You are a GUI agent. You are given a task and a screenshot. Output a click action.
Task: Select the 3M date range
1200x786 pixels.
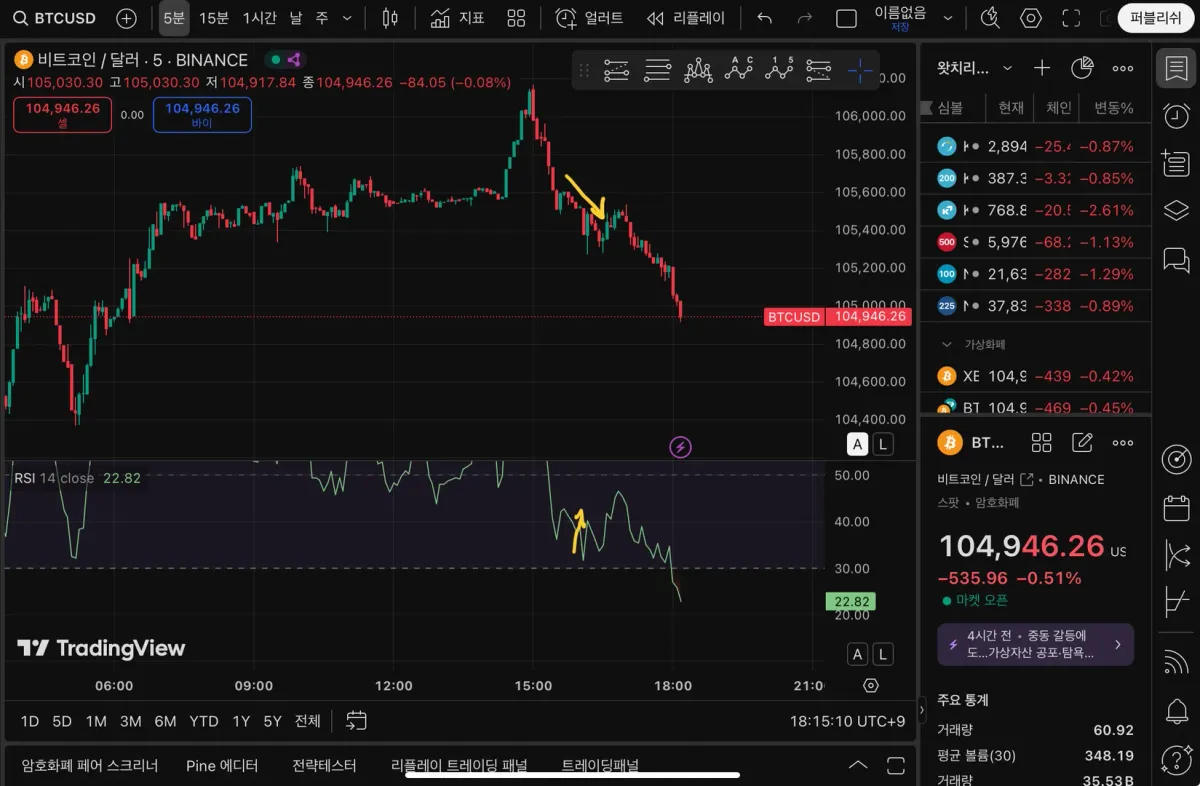[x=130, y=721]
